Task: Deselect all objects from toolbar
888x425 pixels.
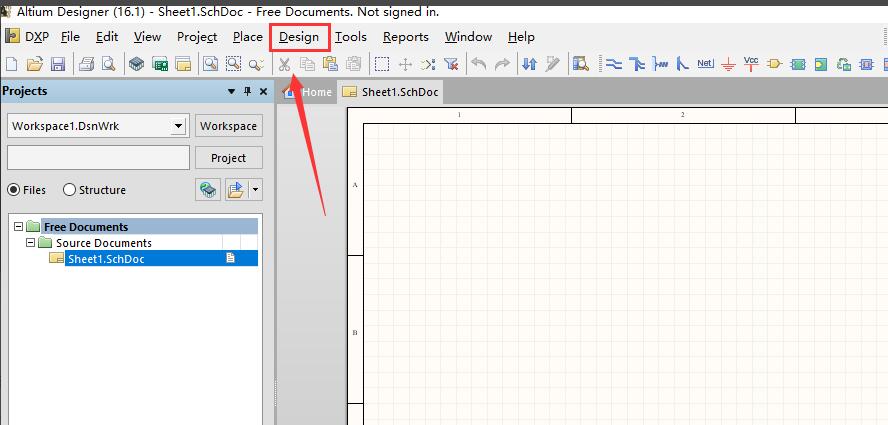Action: (429, 64)
